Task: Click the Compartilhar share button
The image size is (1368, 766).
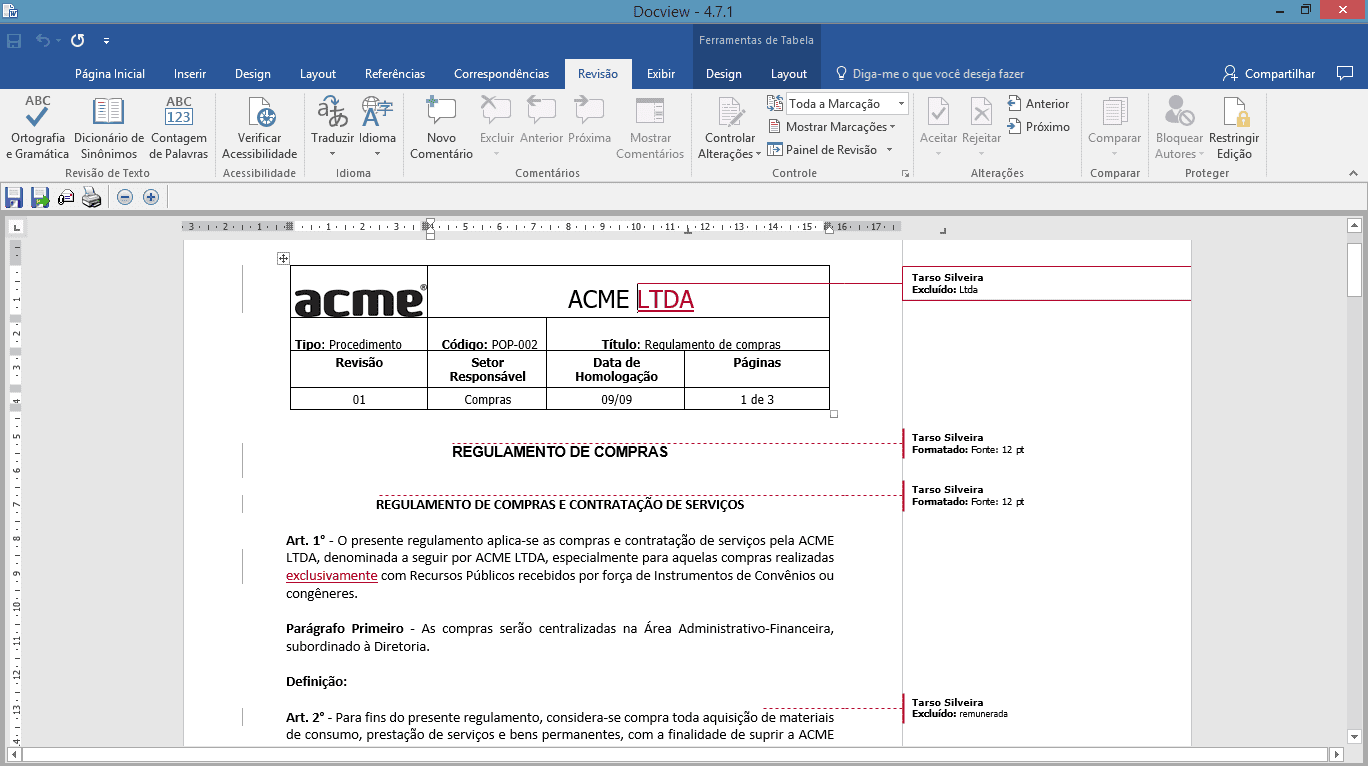Action: tap(1269, 74)
